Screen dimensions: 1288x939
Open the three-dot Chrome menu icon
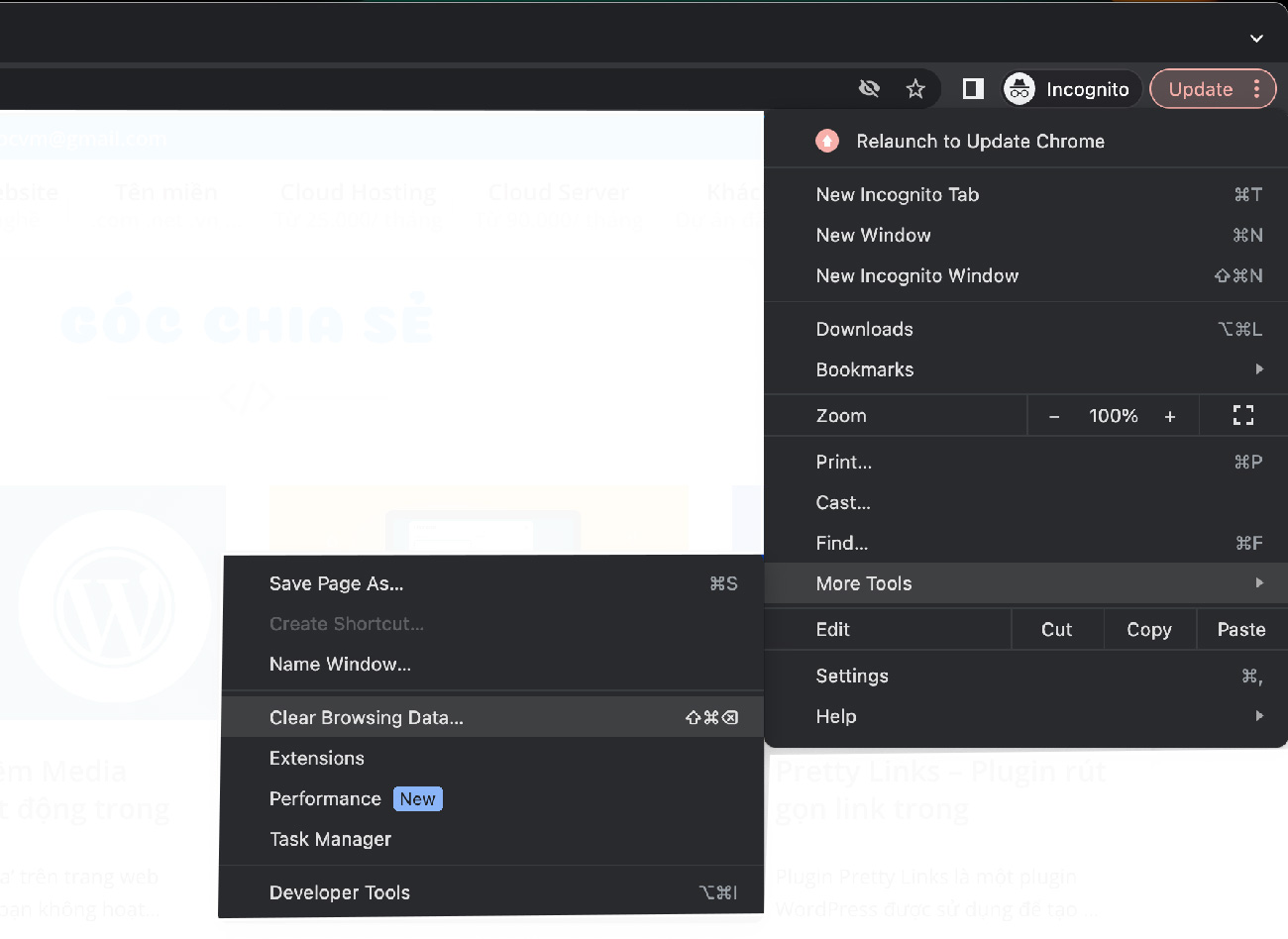coord(1257,89)
